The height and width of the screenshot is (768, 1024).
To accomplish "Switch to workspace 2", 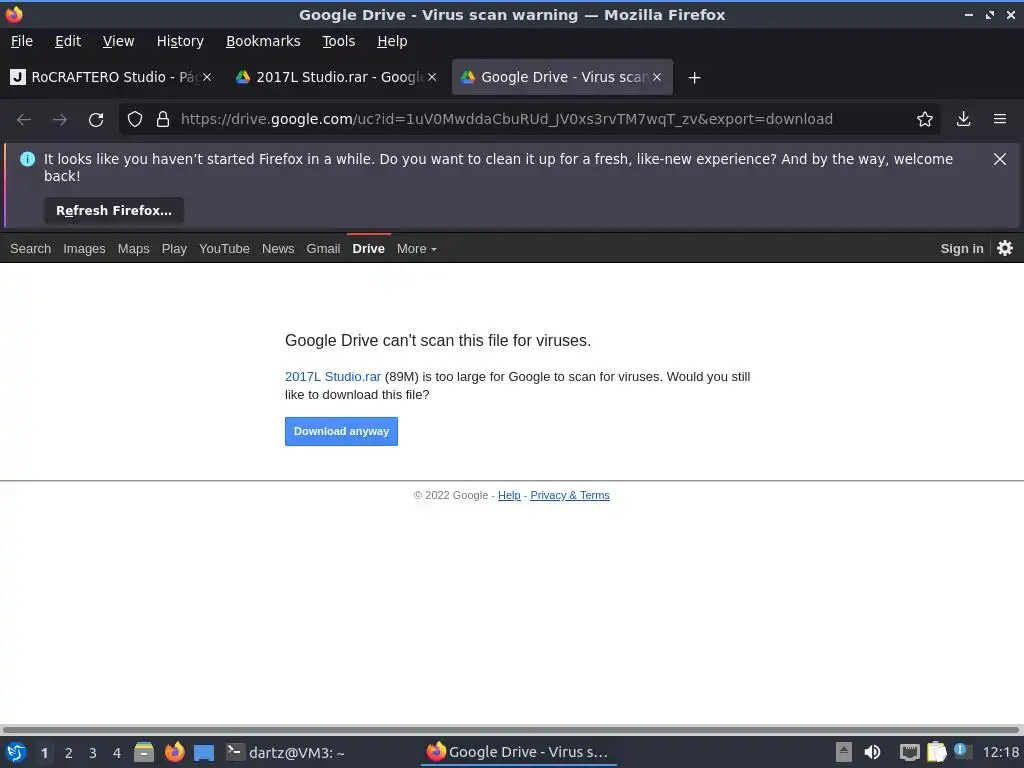I will click(69, 753).
